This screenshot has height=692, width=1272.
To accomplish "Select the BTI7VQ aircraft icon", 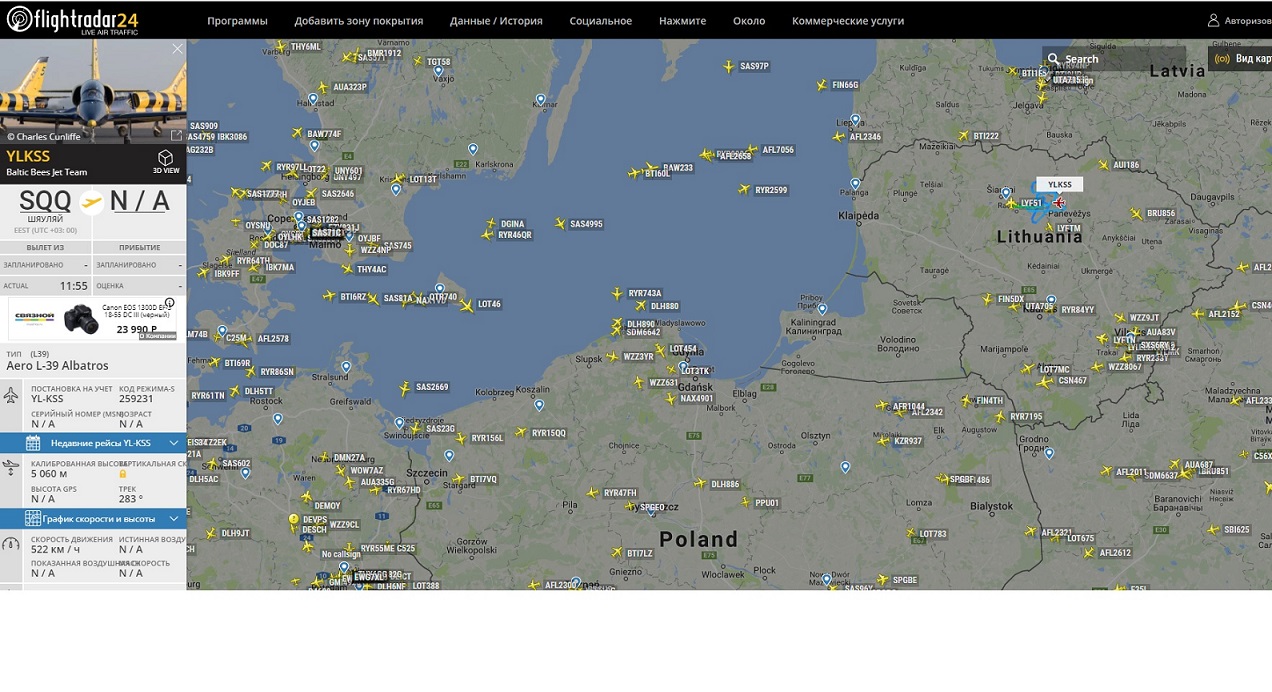I will click(459, 479).
